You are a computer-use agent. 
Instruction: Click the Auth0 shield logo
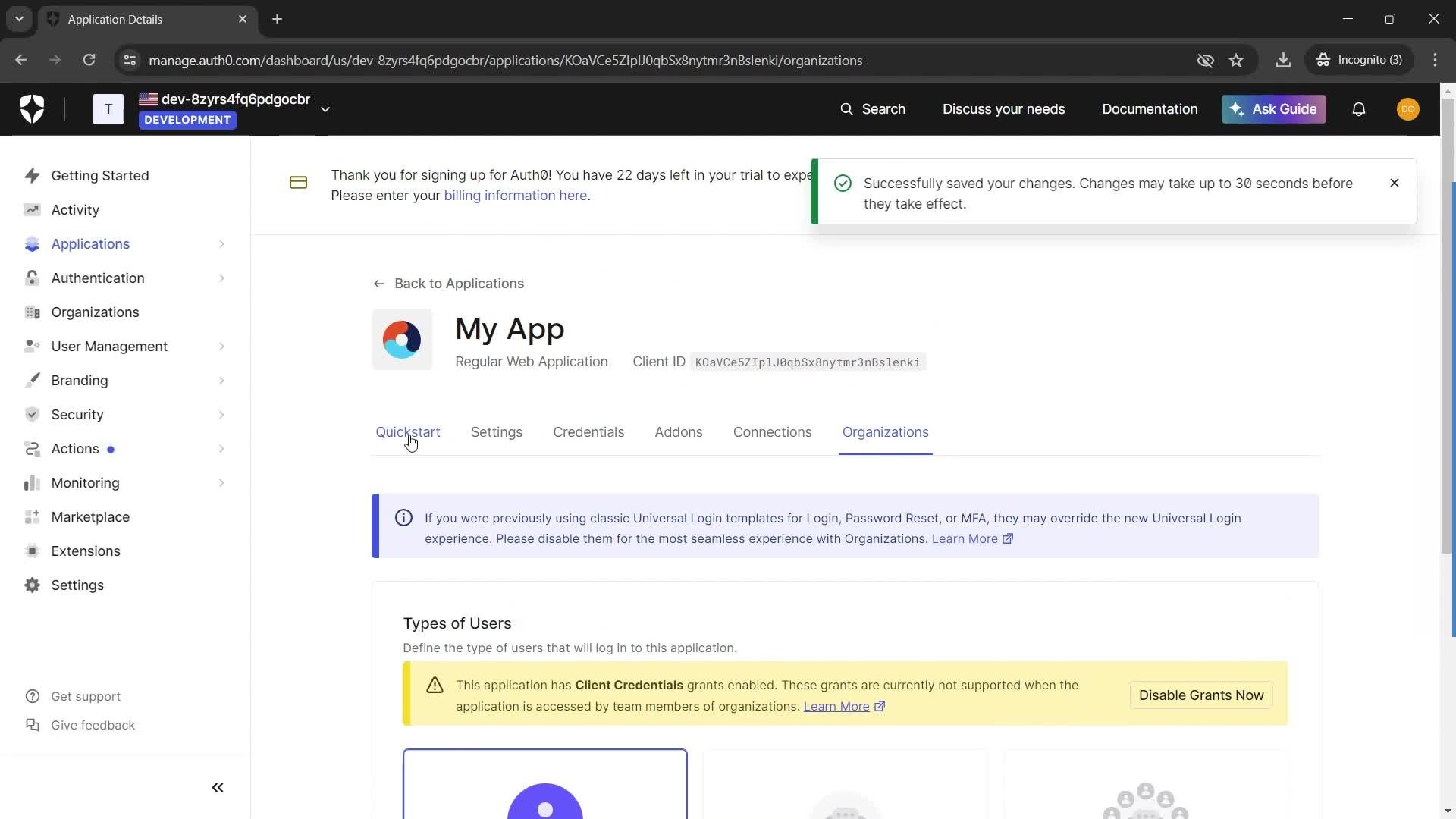32,109
